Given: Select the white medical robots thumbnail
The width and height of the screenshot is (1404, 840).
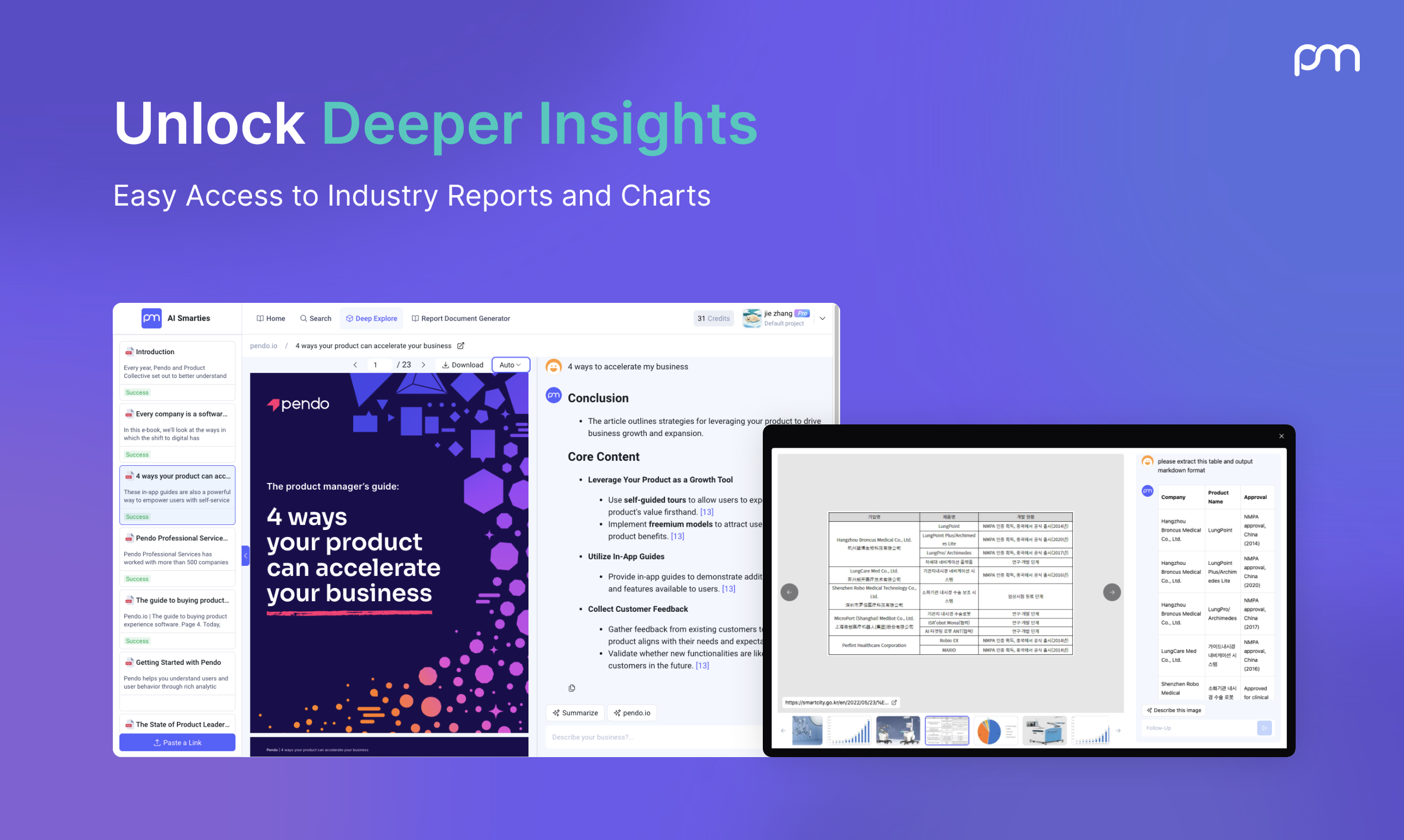Looking at the screenshot, I should pyautogui.click(x=898, y=730).
